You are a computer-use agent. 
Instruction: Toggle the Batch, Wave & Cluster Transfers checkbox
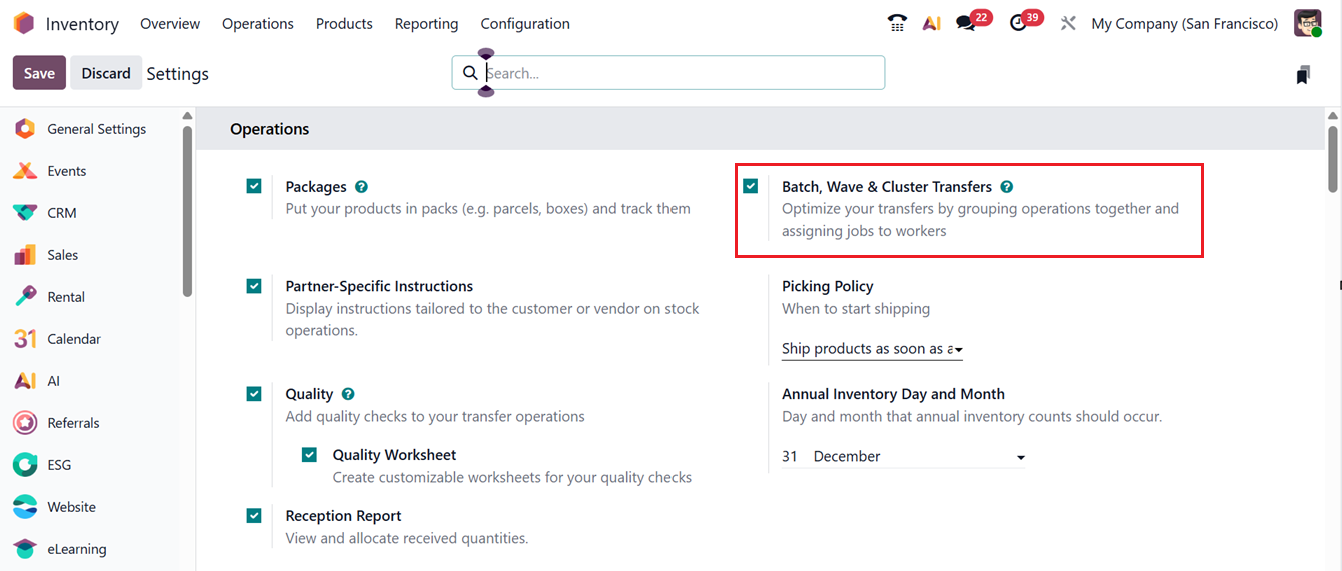[x=751, y=186]
